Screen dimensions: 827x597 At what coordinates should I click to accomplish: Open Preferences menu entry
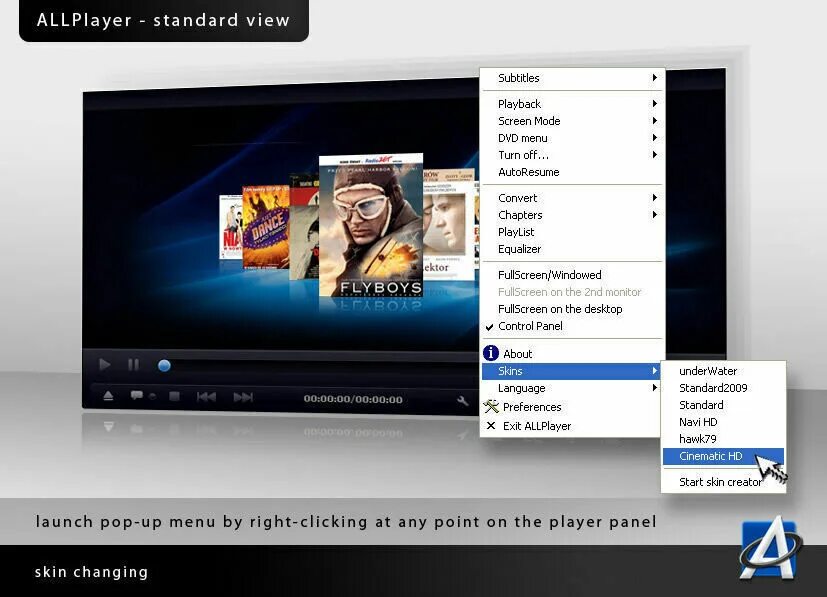tap(573, 407)
